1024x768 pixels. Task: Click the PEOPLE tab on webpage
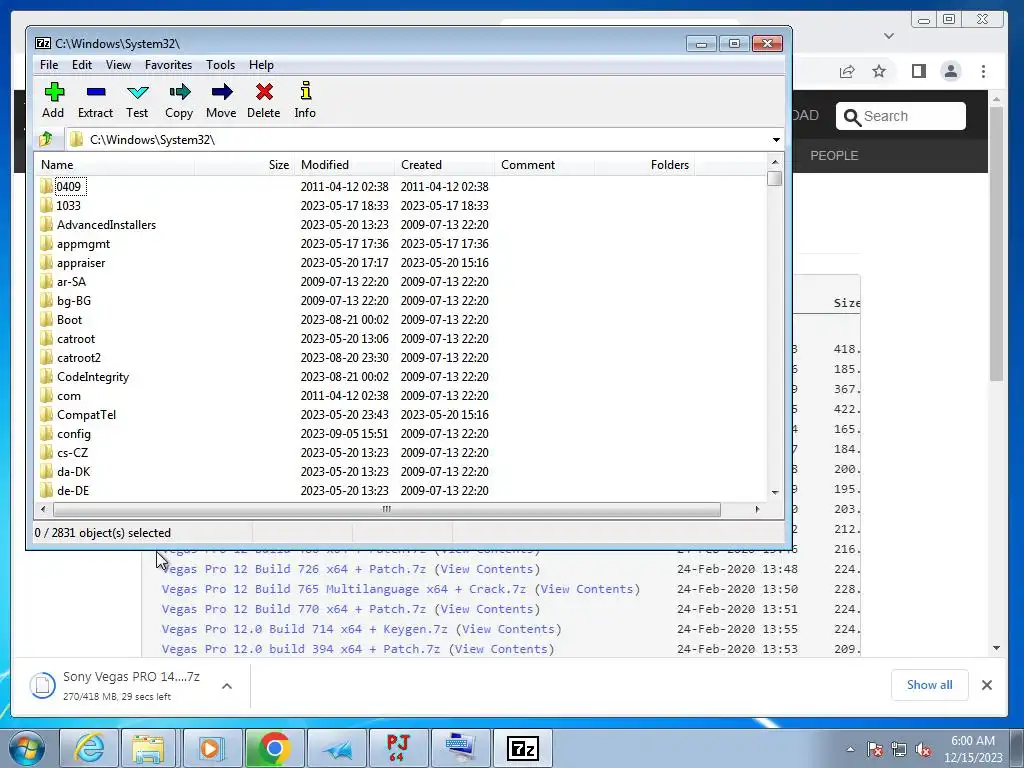[x=834, y=155]
